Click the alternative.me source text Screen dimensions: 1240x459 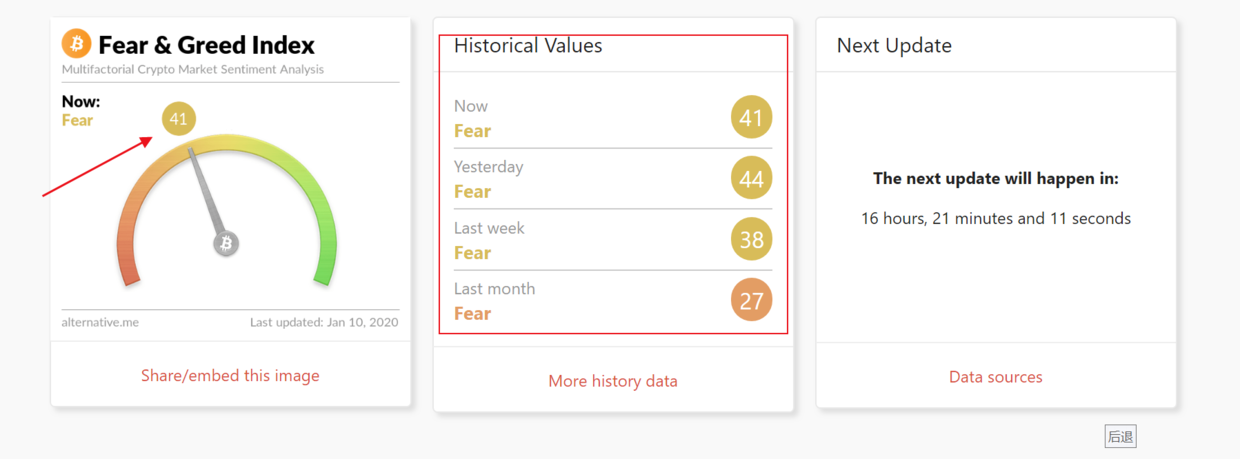pos(99,322)
